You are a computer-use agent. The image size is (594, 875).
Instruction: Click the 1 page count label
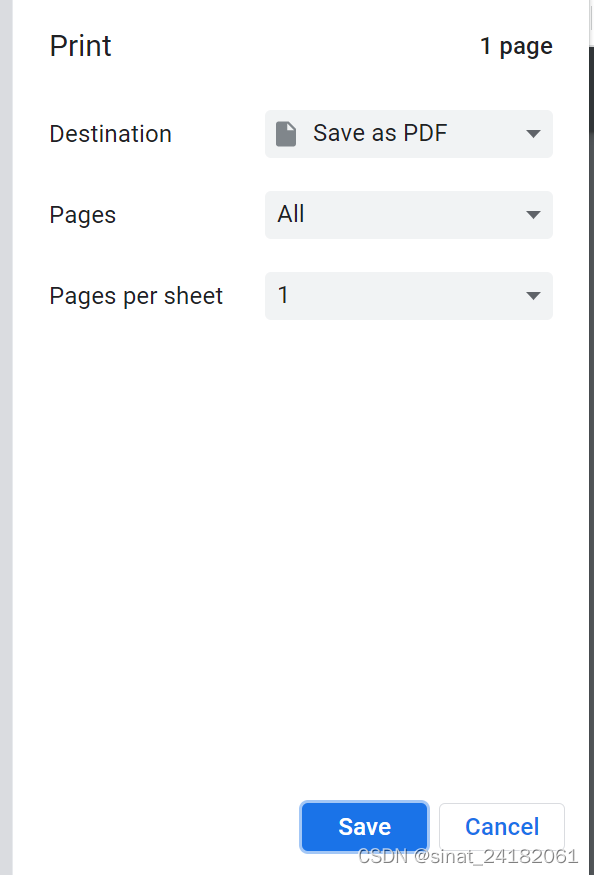(516, 46)
